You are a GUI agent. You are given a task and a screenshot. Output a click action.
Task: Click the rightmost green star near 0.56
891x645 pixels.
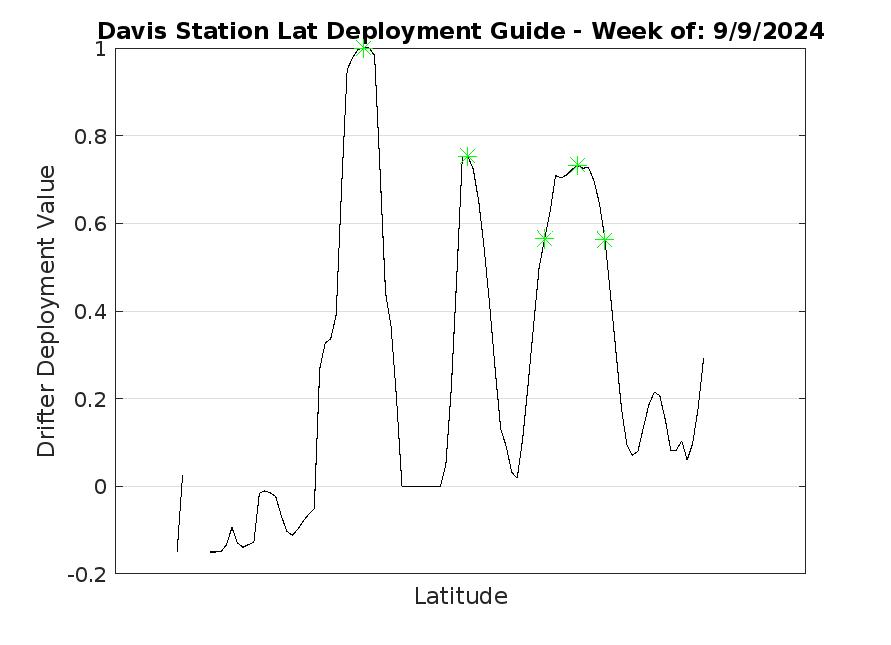605,240
